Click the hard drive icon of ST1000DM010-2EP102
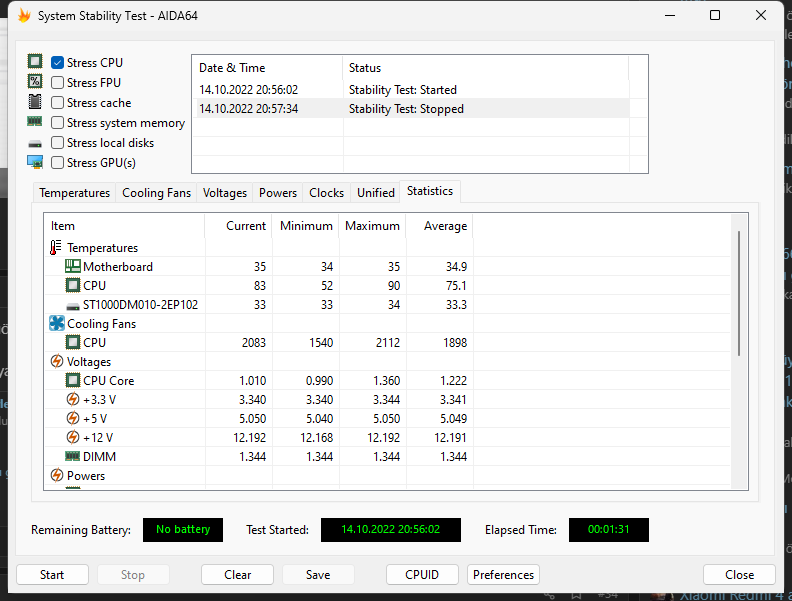 click(x=73, y=306)
